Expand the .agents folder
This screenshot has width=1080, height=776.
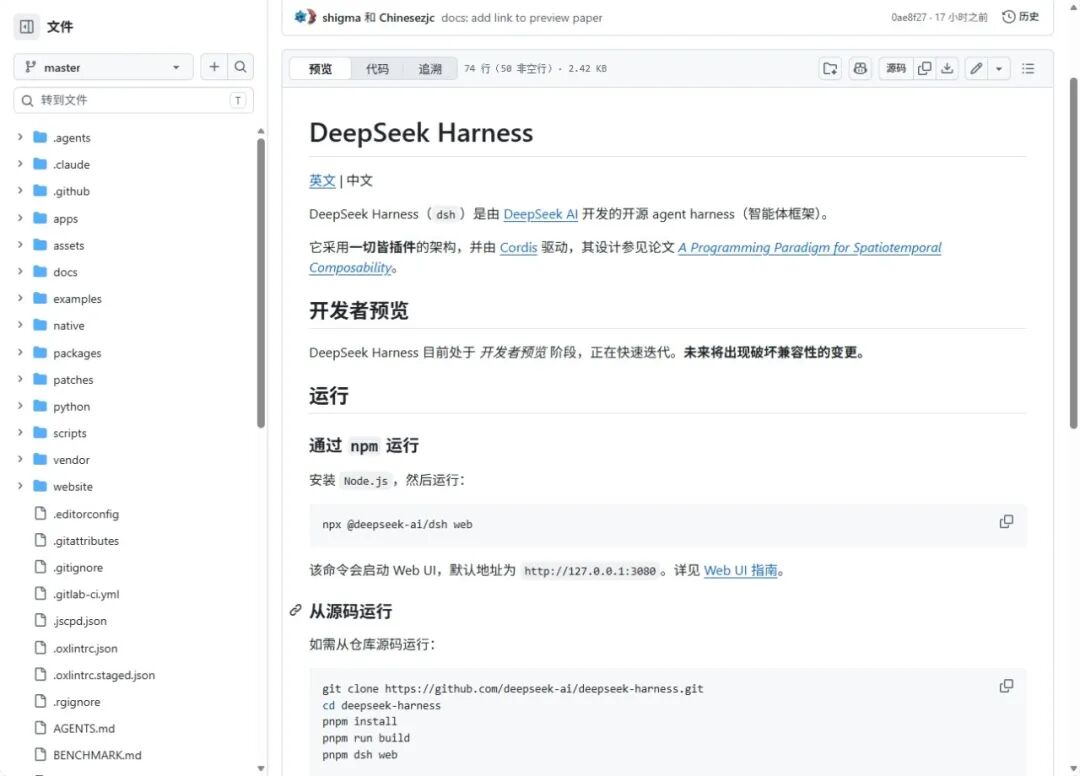[20, 137]
